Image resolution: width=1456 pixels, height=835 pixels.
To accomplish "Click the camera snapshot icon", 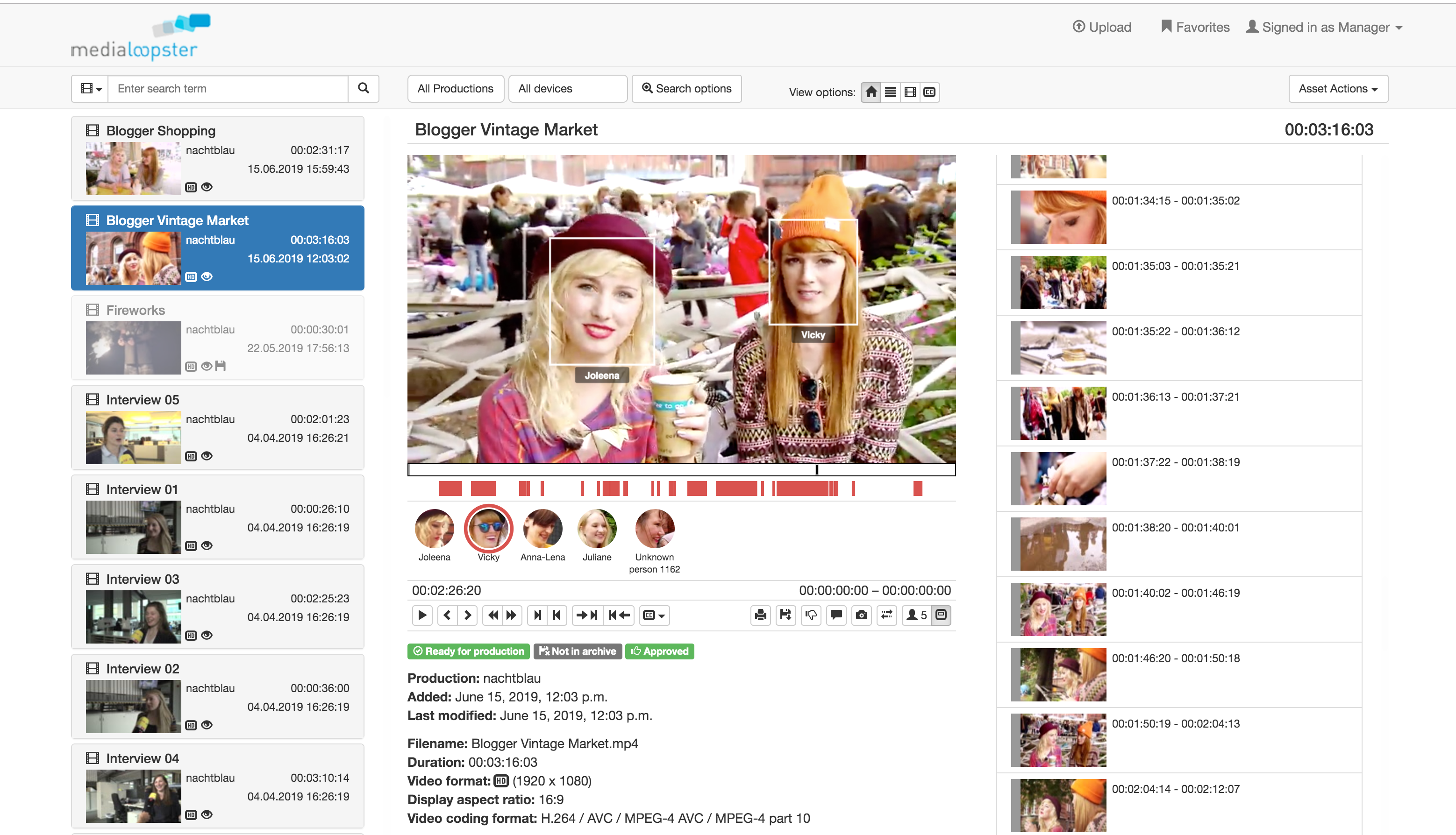I will click(x=861, y=616).
